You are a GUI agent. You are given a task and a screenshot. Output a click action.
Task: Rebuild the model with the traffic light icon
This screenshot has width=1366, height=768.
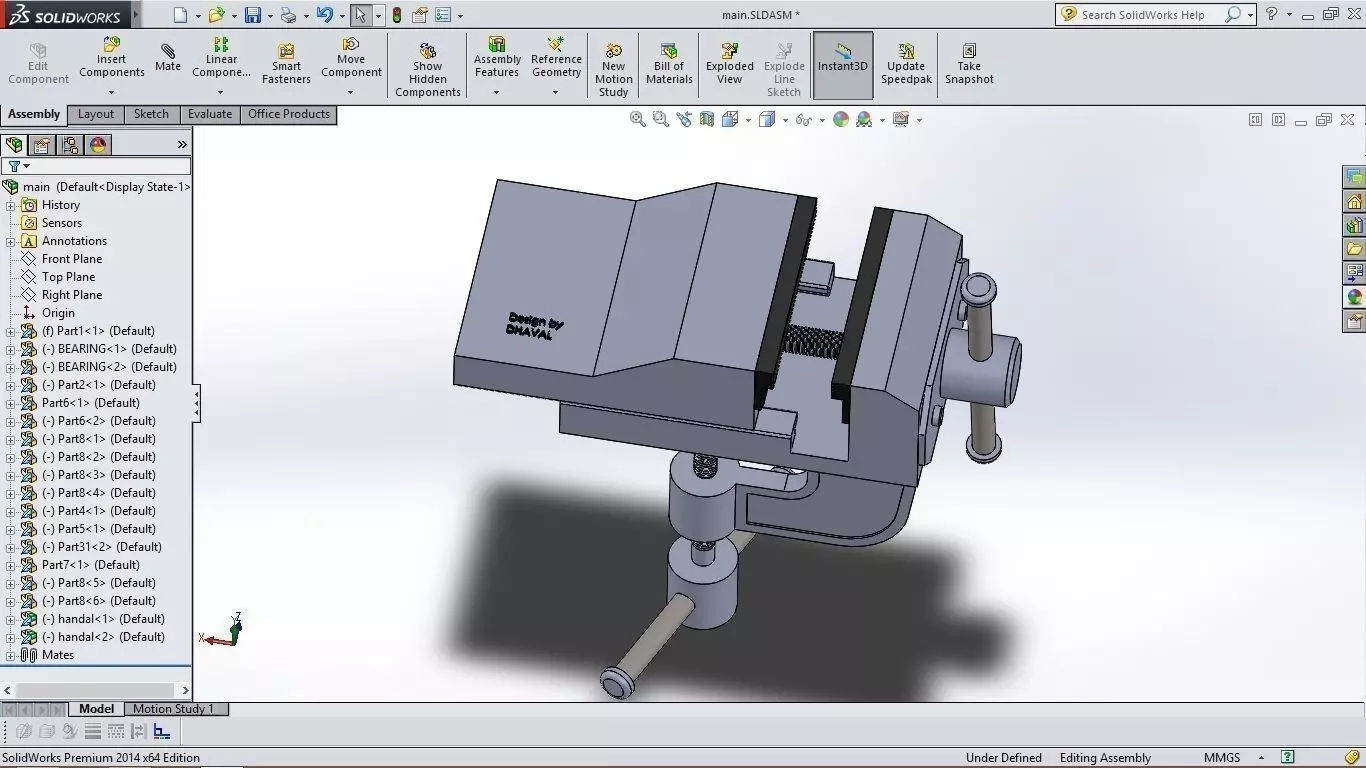[397, 15]
